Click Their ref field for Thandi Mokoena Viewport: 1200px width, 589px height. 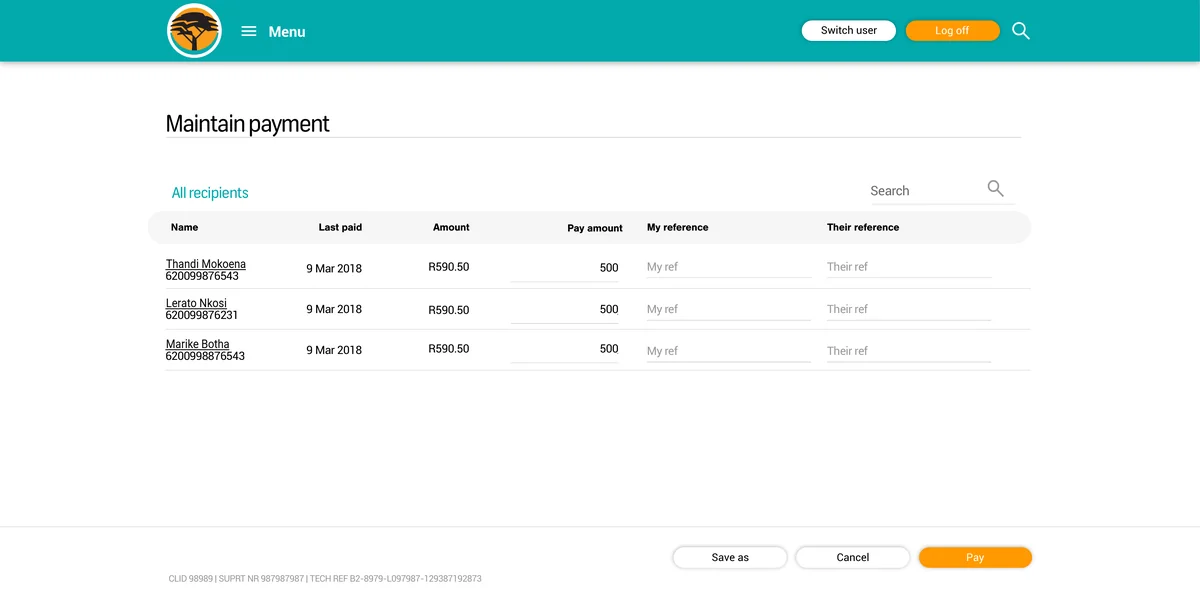click(909, 267)
